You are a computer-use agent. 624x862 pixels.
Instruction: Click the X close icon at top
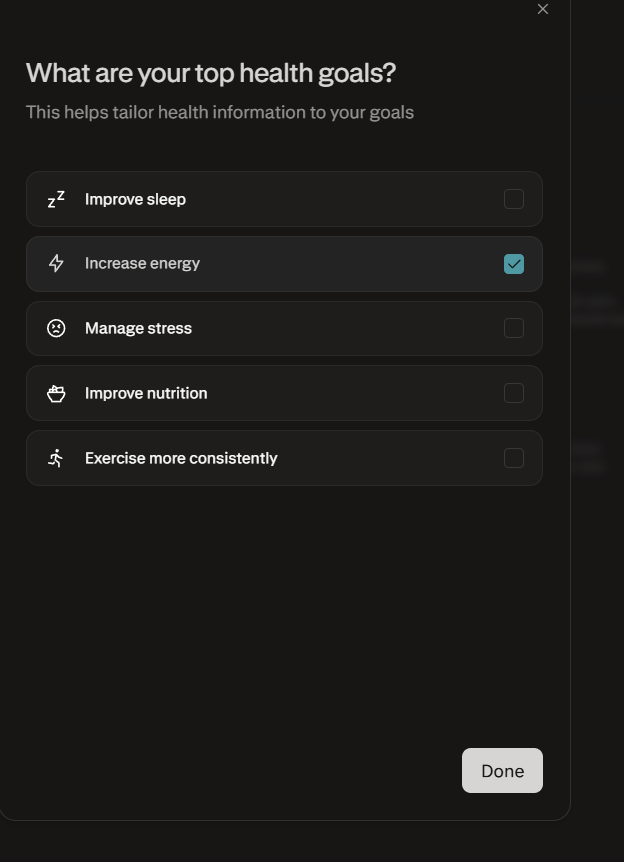[x=543, y=9]
